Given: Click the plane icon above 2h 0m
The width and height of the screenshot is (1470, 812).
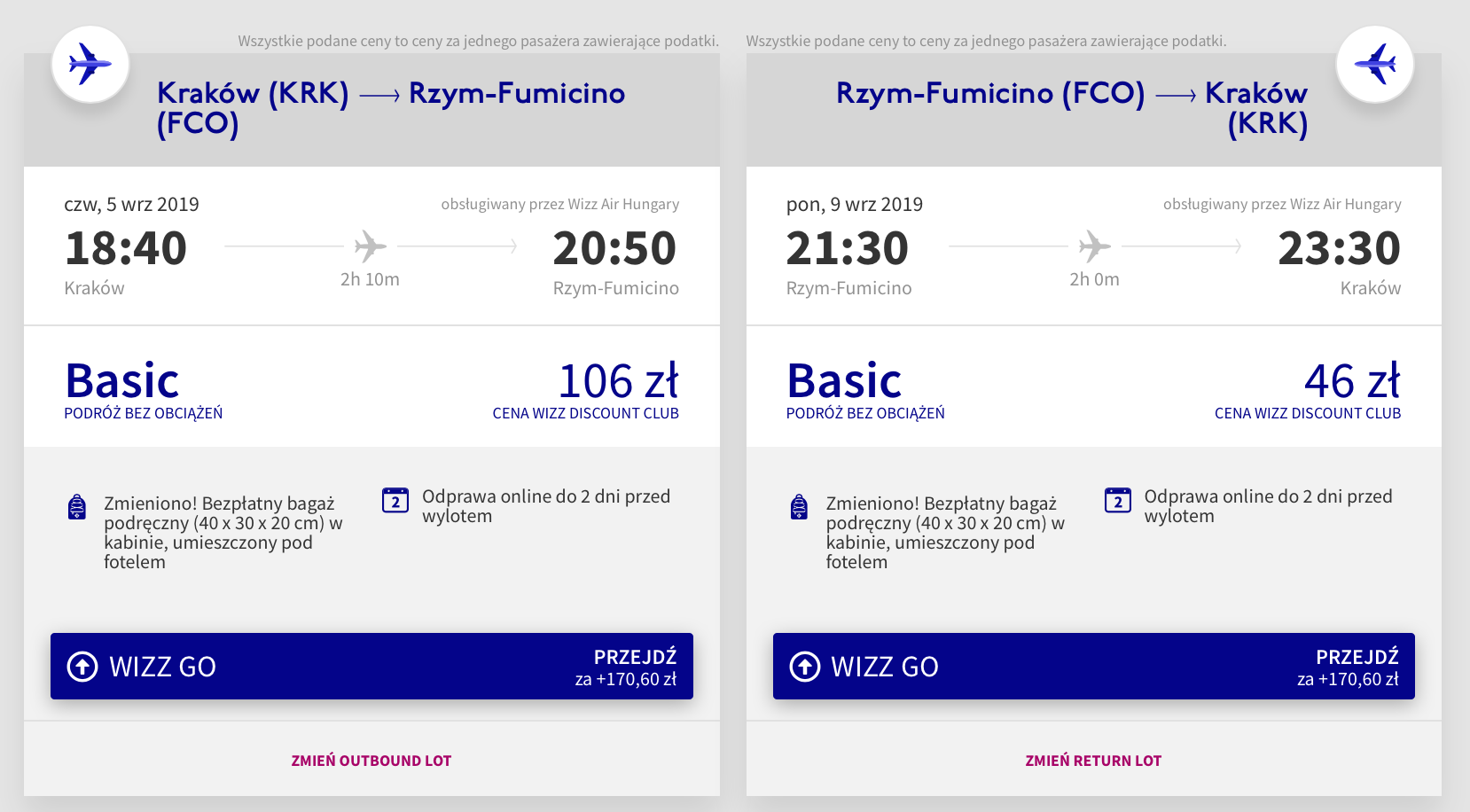Looking at the screenshot, I should pyautogui.click(x=1095, y=246).
